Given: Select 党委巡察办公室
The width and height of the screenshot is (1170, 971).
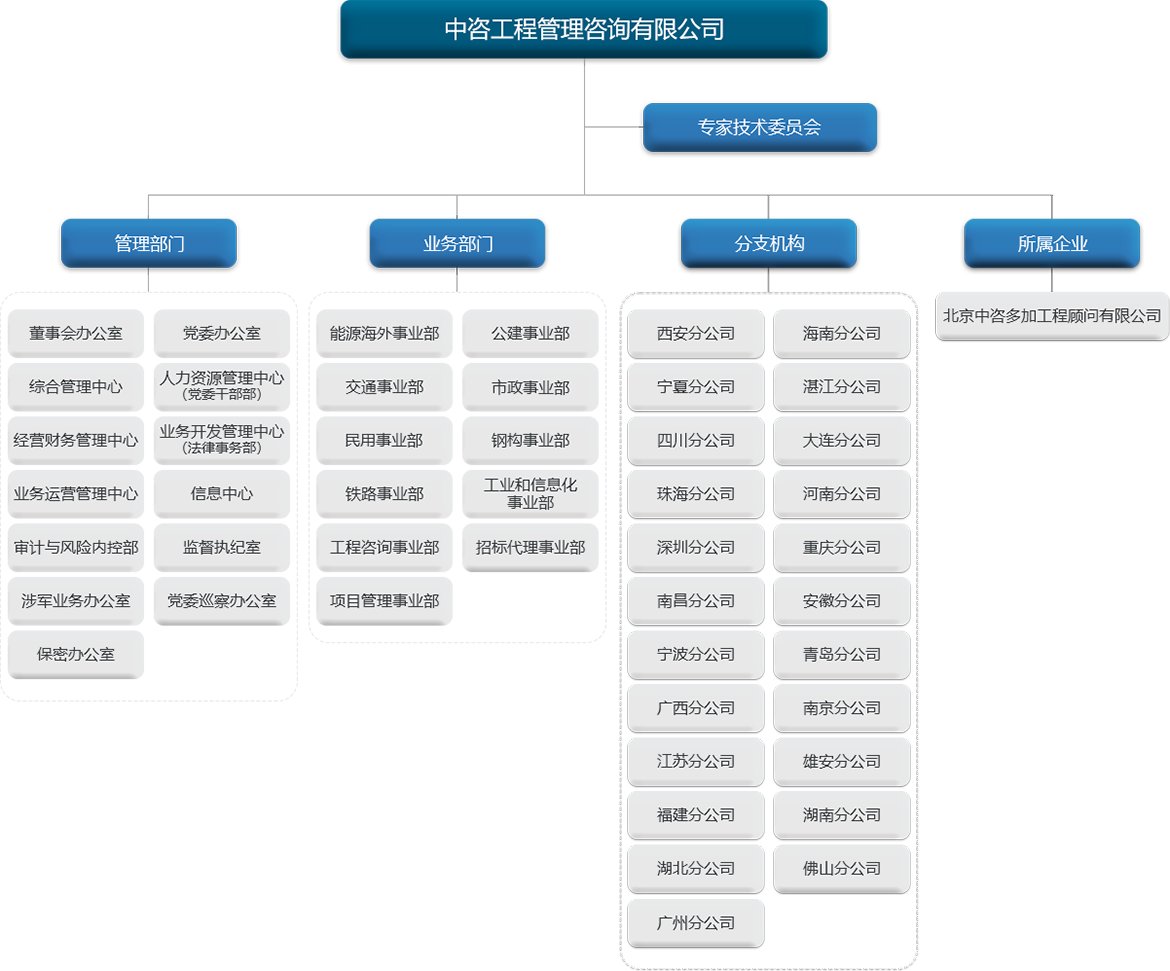Looking at the screenshot, I should pyautogui.click(x=222, y=601).
